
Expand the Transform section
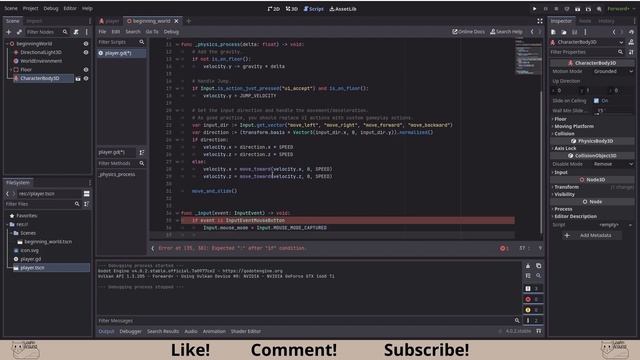coord(567,187)
